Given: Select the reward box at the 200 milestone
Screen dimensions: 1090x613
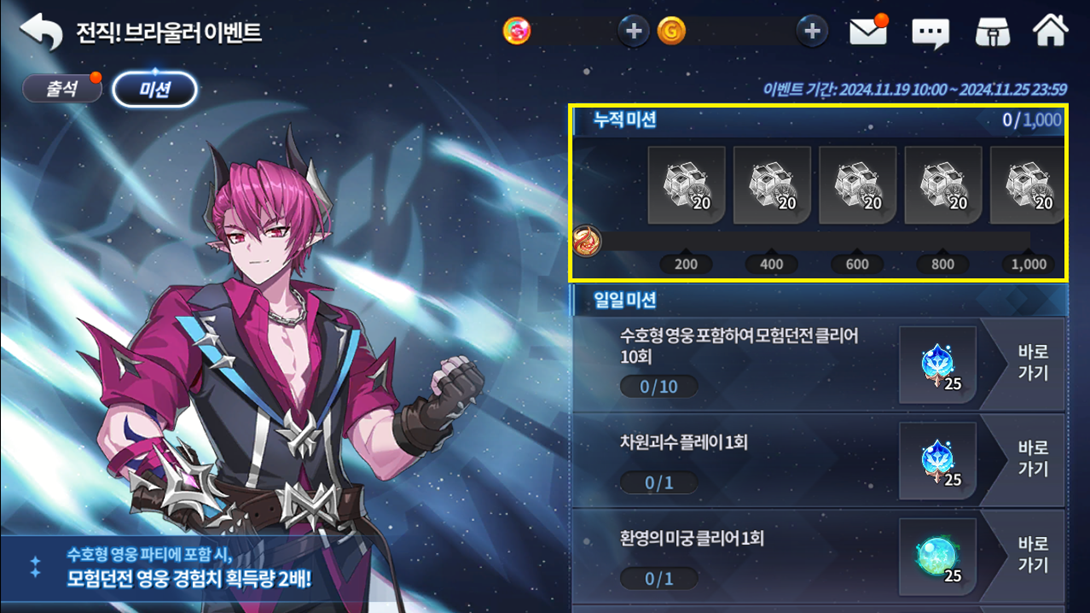Looking at the screenshot, I should [686, 185].
